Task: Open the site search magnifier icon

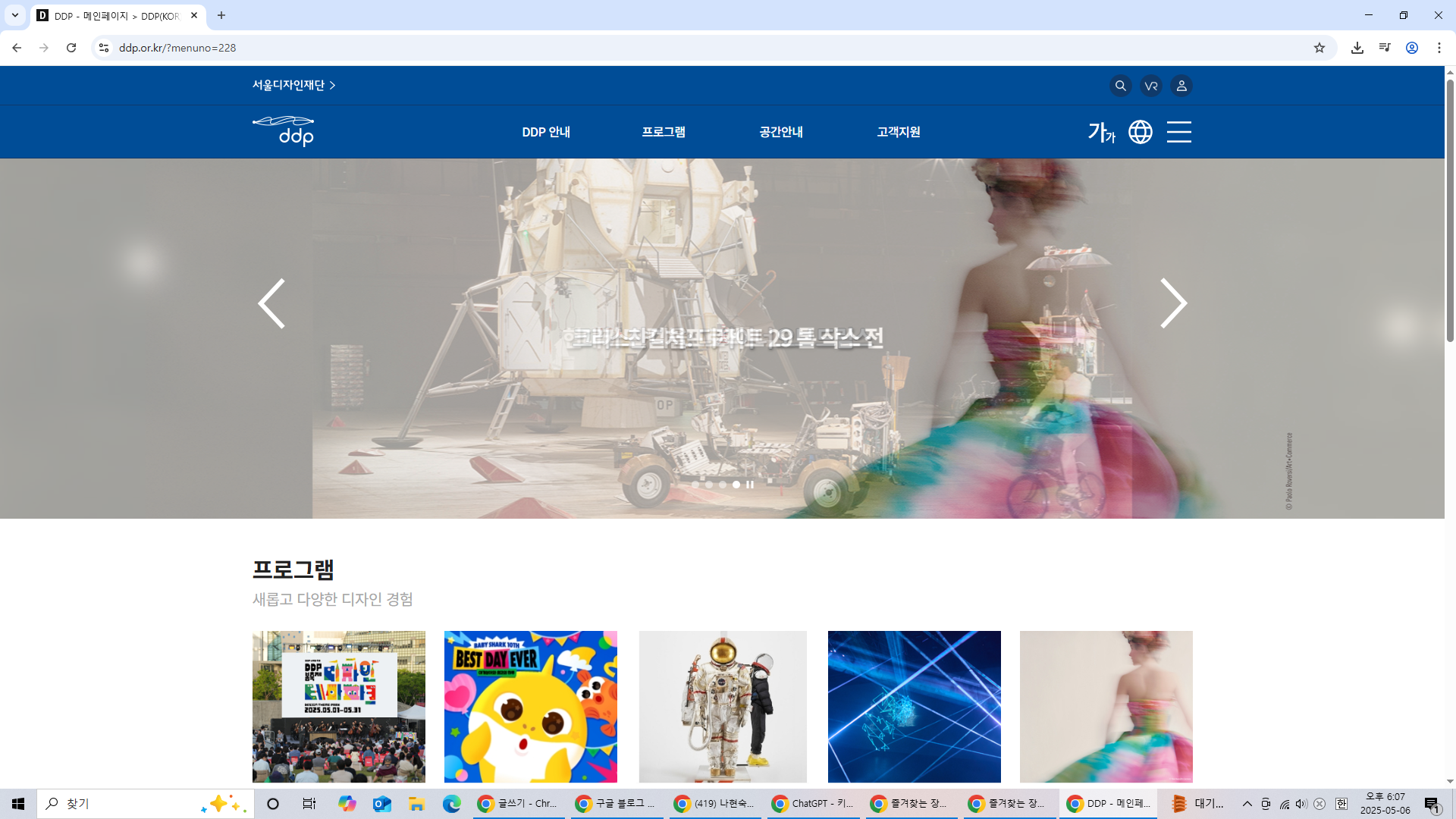Action: pyautogui.click(x=1120, y=86)
